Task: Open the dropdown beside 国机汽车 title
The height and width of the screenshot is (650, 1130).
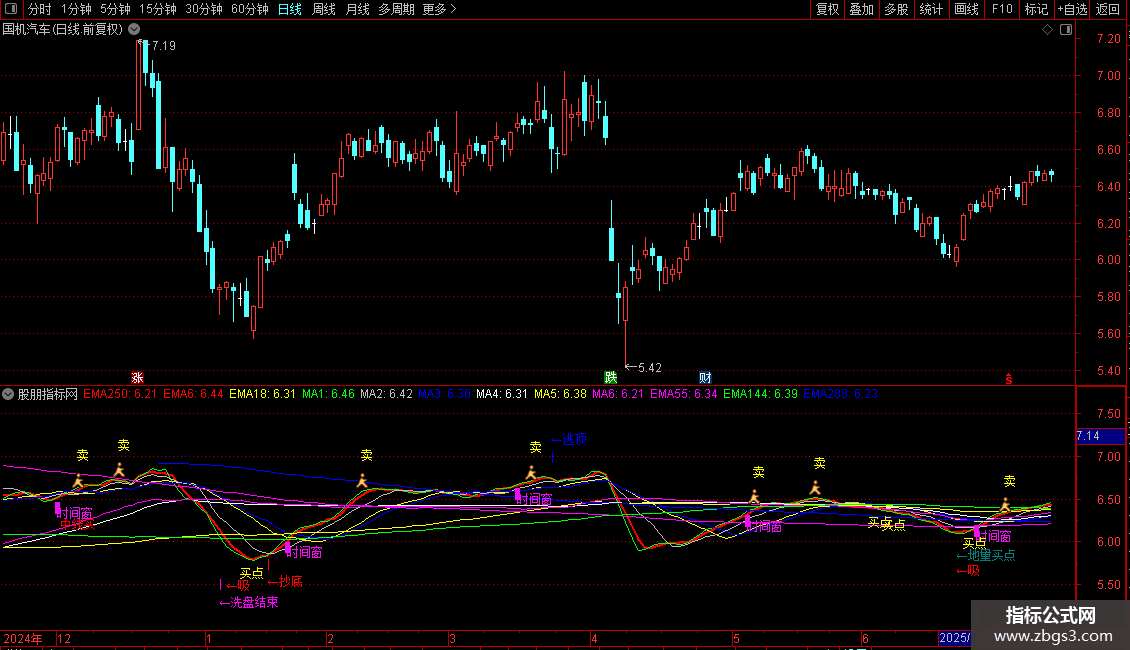Action: pos(134,30)
